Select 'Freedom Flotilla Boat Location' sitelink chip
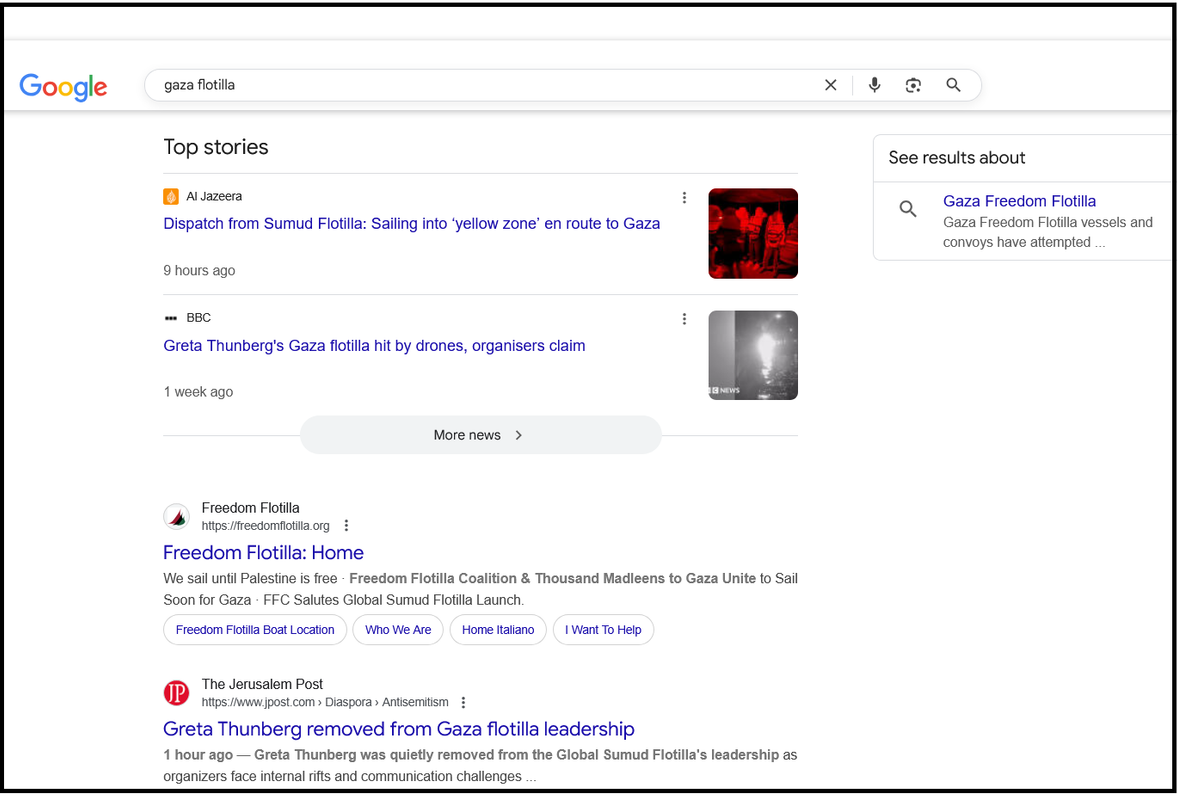1178x800 pixels. [255, 629]
